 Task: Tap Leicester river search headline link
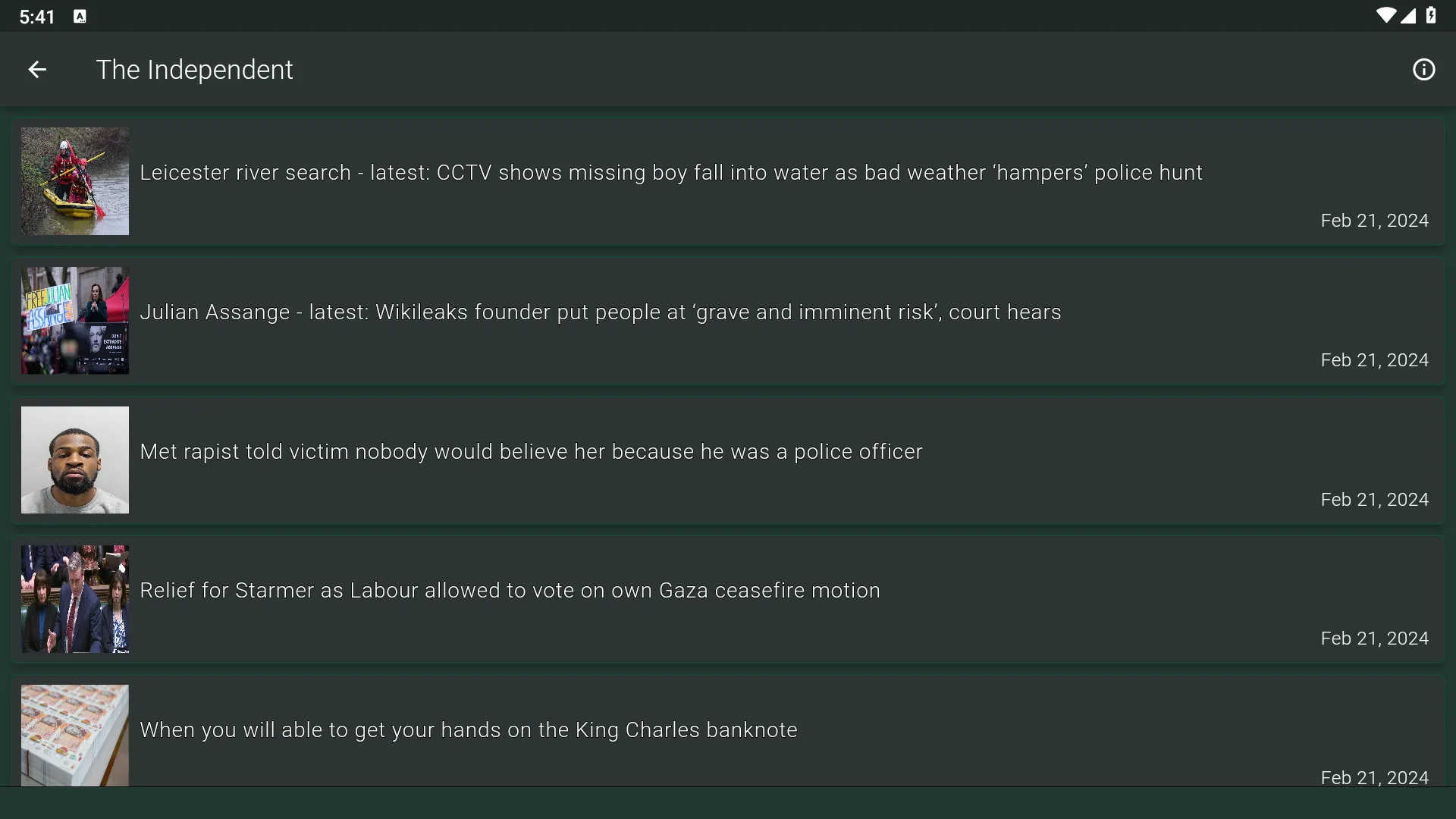coord(672,172)
